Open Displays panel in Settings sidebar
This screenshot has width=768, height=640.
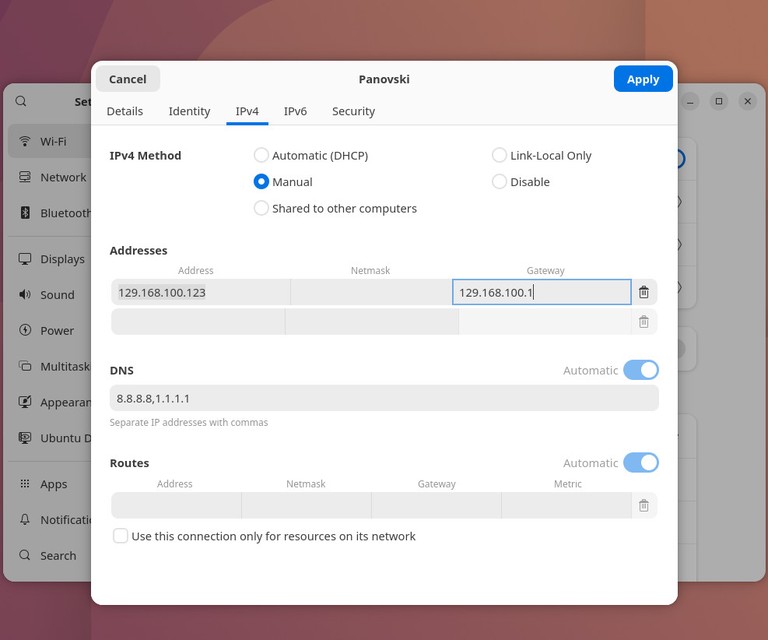pos(49,259)
